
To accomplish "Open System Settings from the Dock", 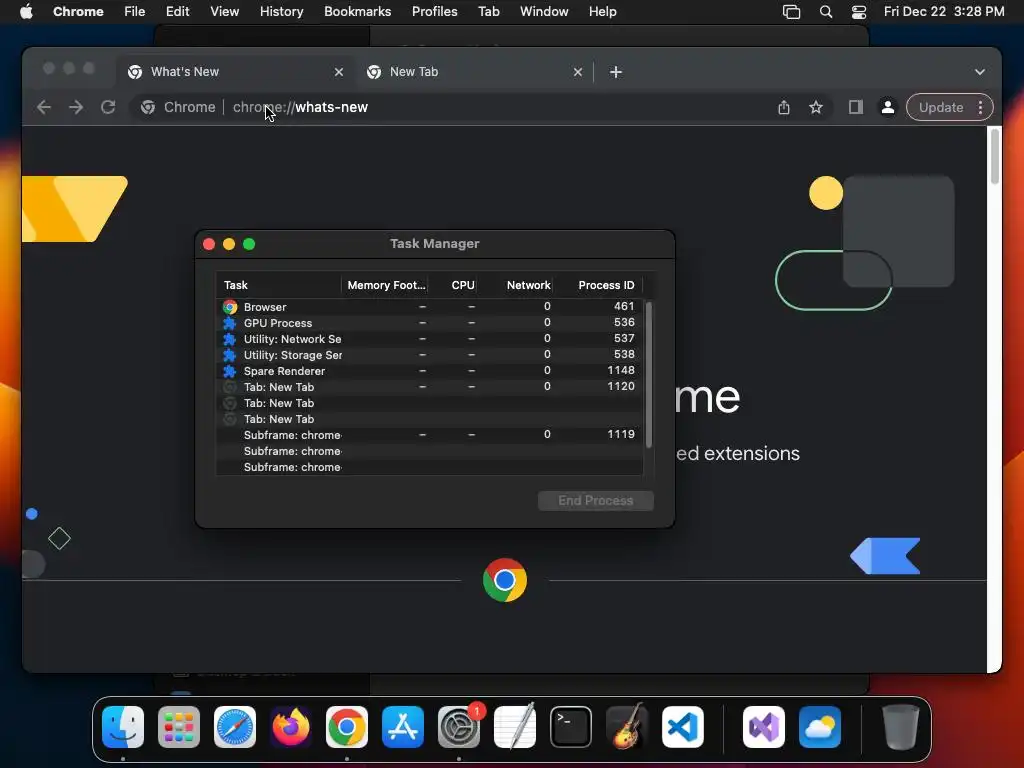I will [459, 727].
